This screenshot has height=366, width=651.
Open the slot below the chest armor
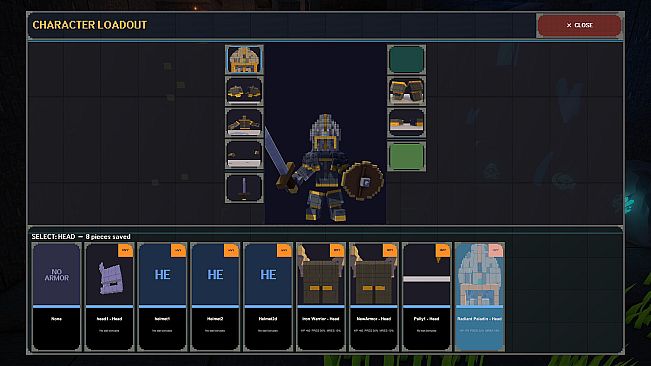point(244,154)
